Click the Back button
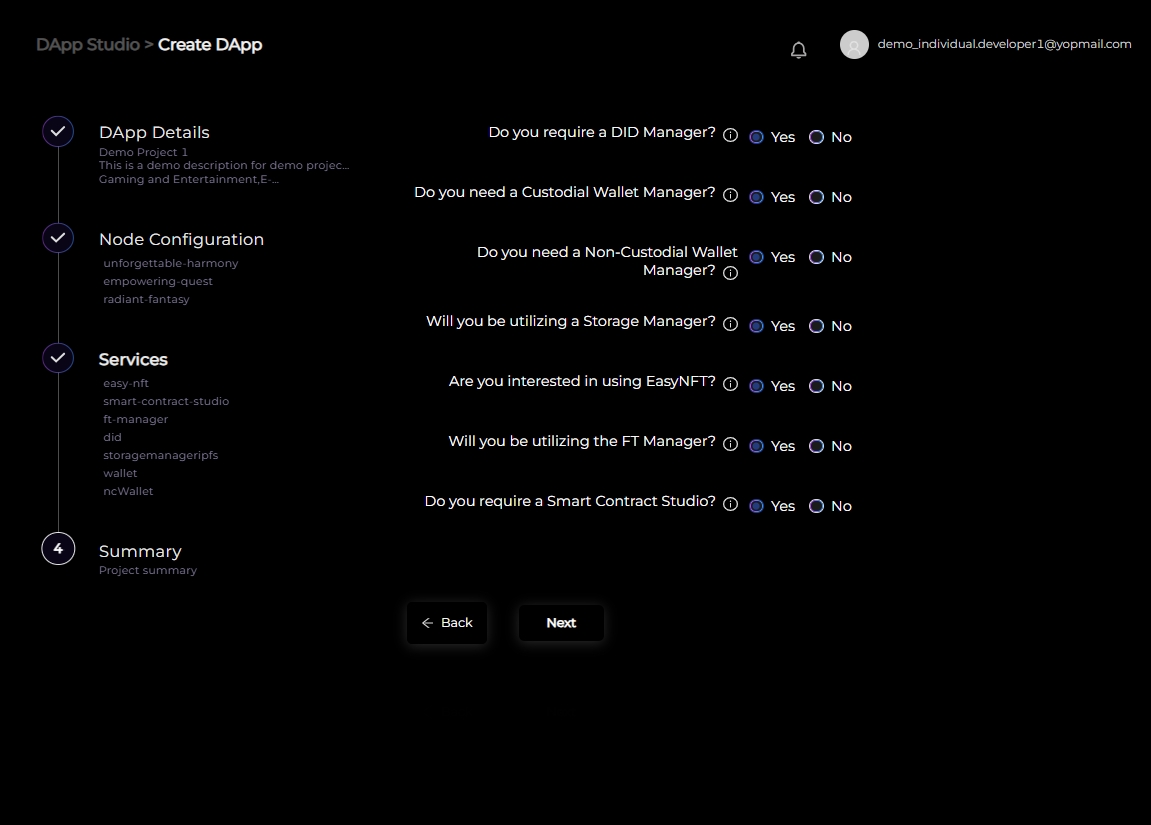 (x=447, y=623)
